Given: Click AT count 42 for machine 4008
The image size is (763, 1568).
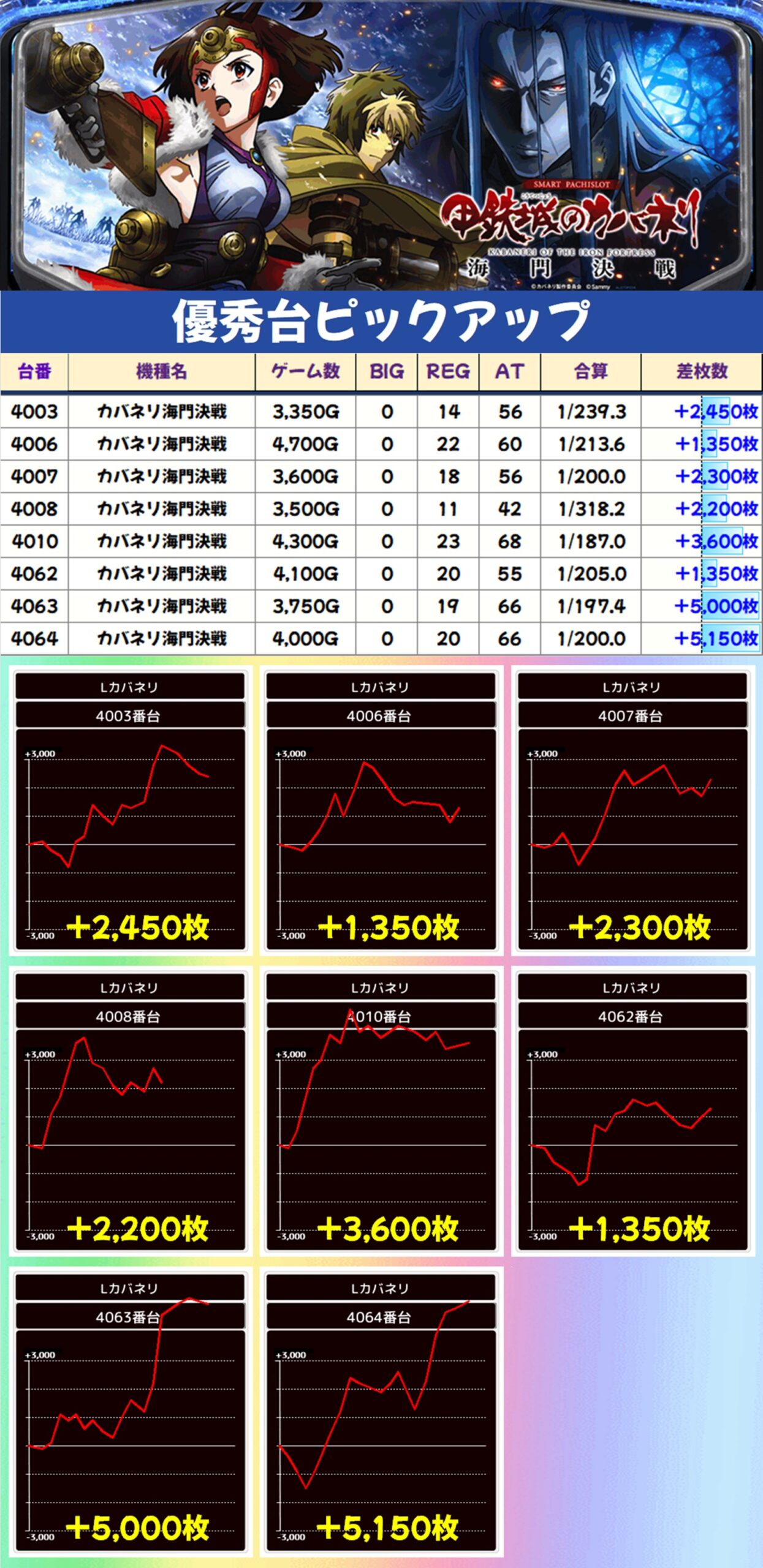Looking at the screenshot, I should (x=509, y=509).
